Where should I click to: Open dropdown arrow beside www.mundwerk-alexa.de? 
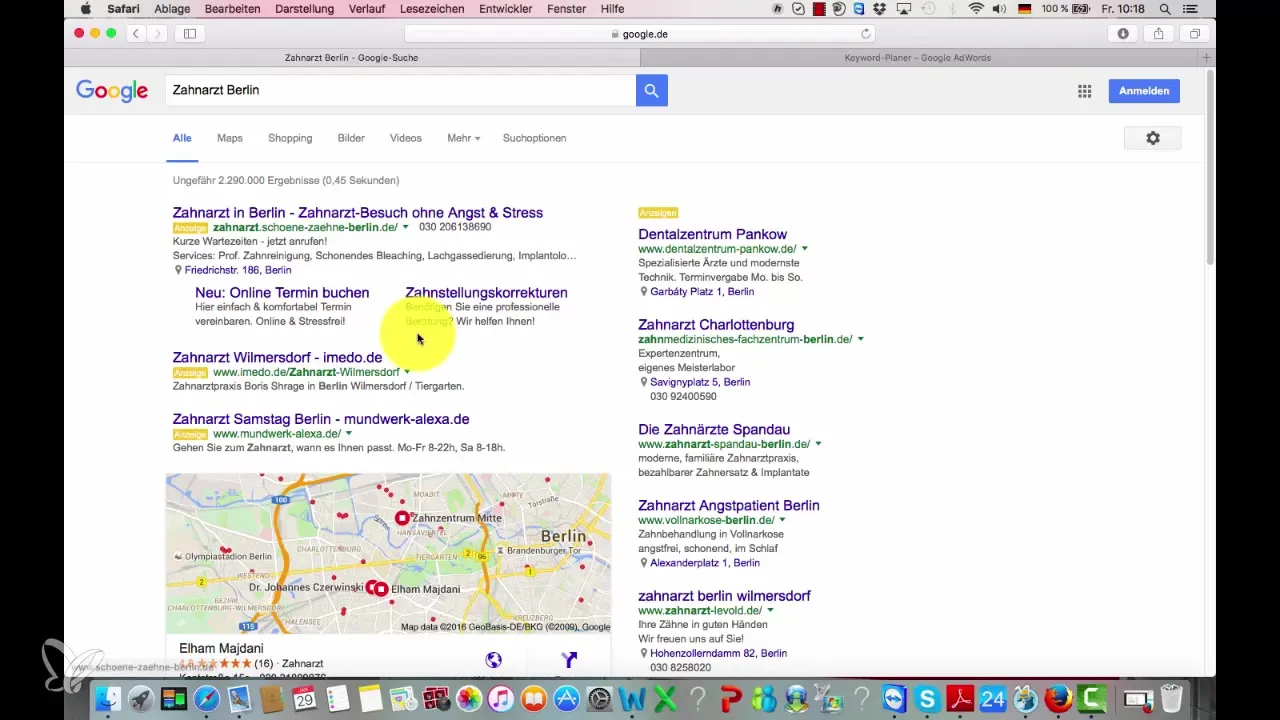[349, 434]
